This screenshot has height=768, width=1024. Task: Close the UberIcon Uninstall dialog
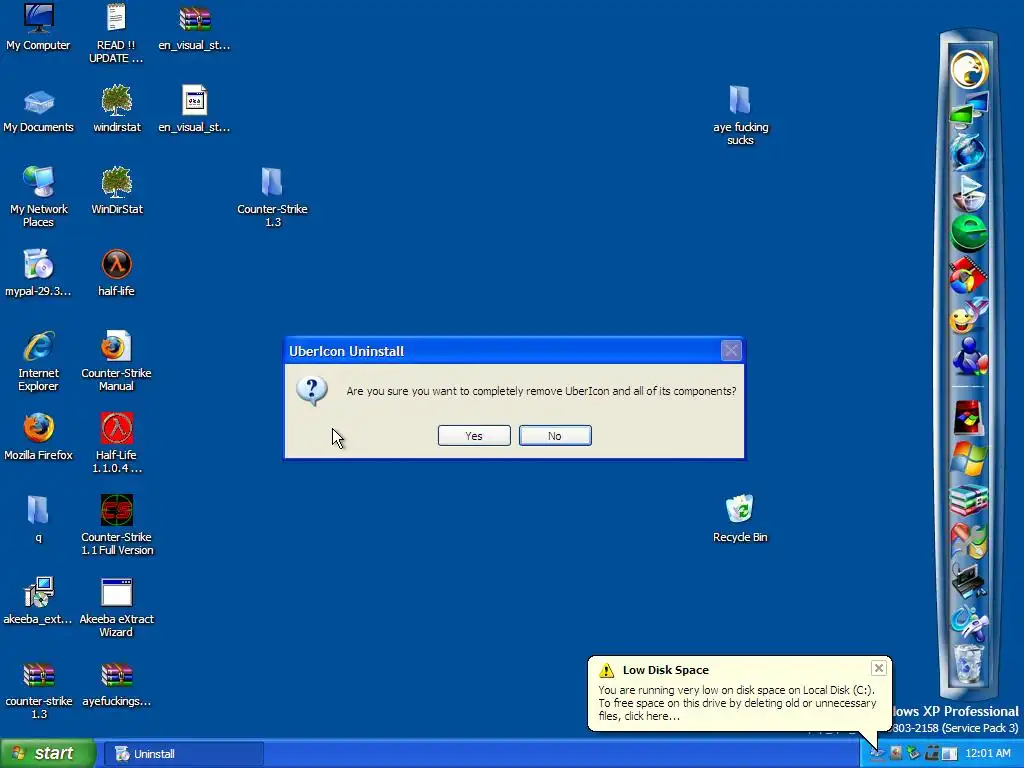731,351
